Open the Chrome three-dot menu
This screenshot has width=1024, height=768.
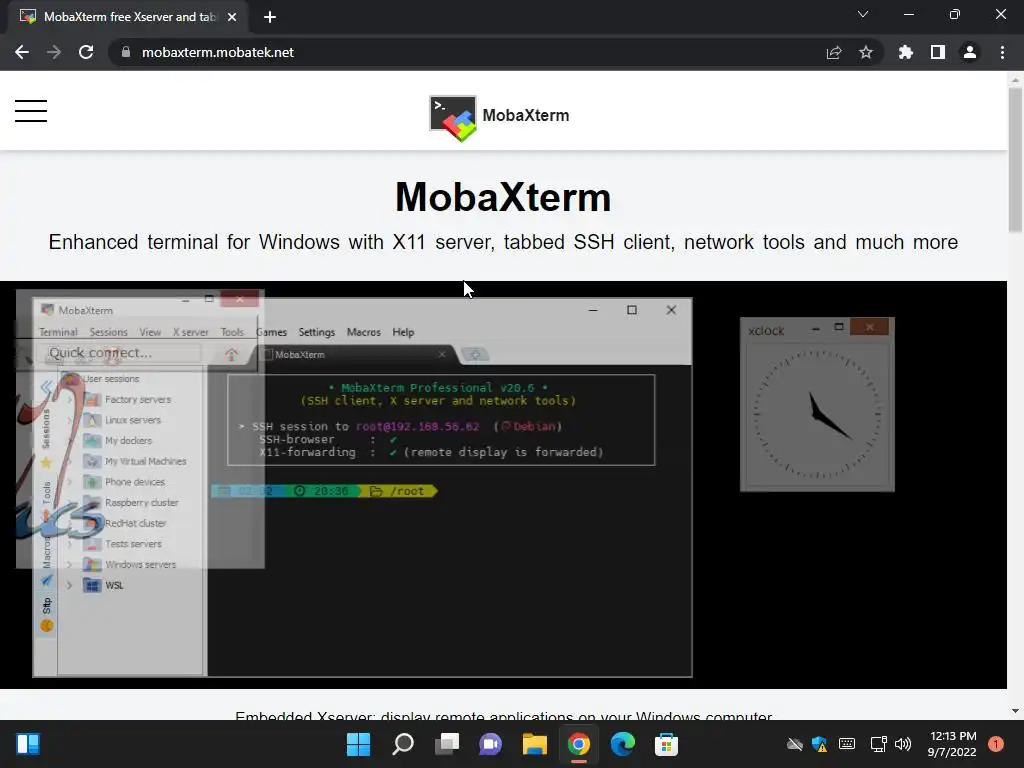tap(1002, 52)
